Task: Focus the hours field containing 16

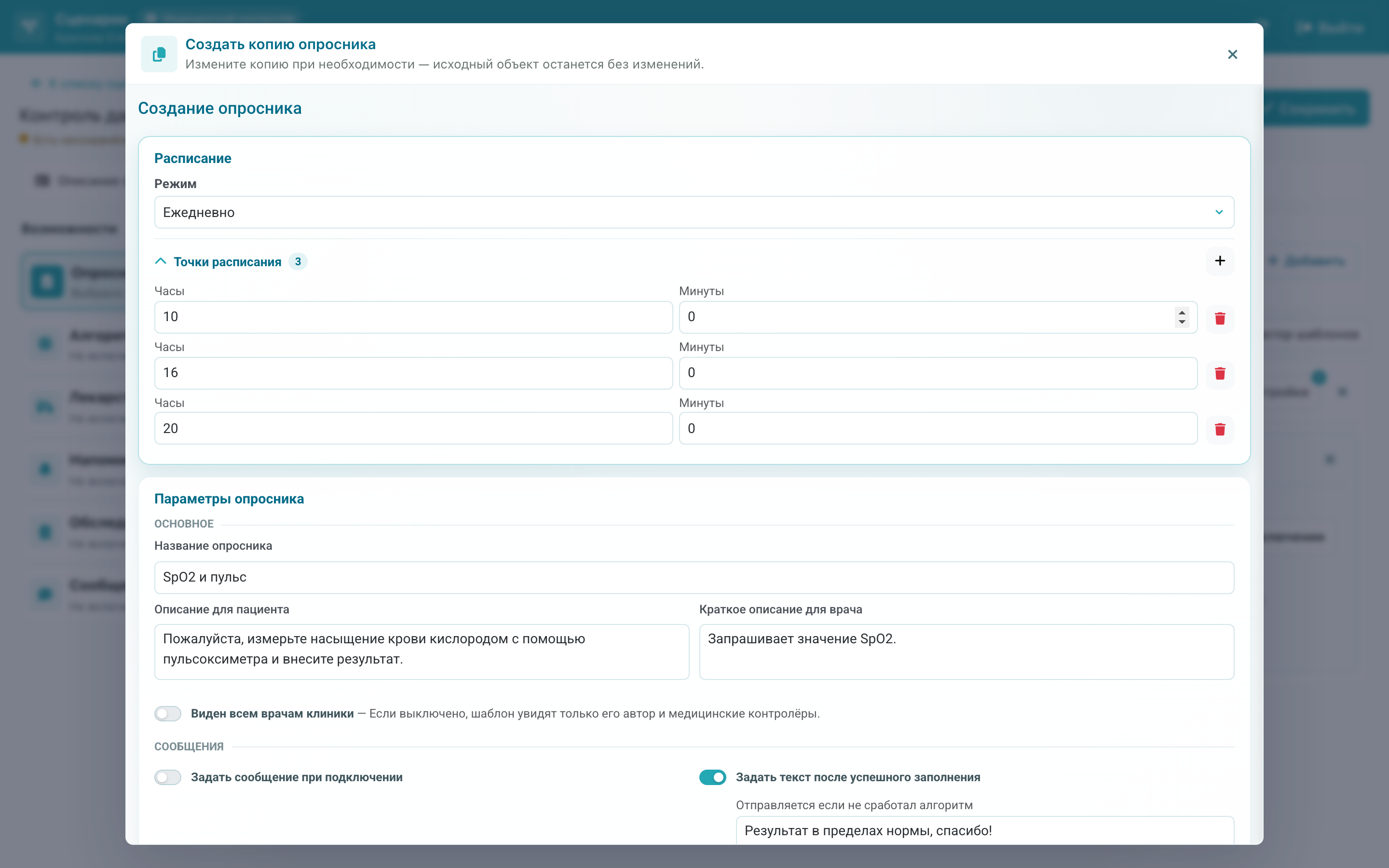Action: pos(413,373)
